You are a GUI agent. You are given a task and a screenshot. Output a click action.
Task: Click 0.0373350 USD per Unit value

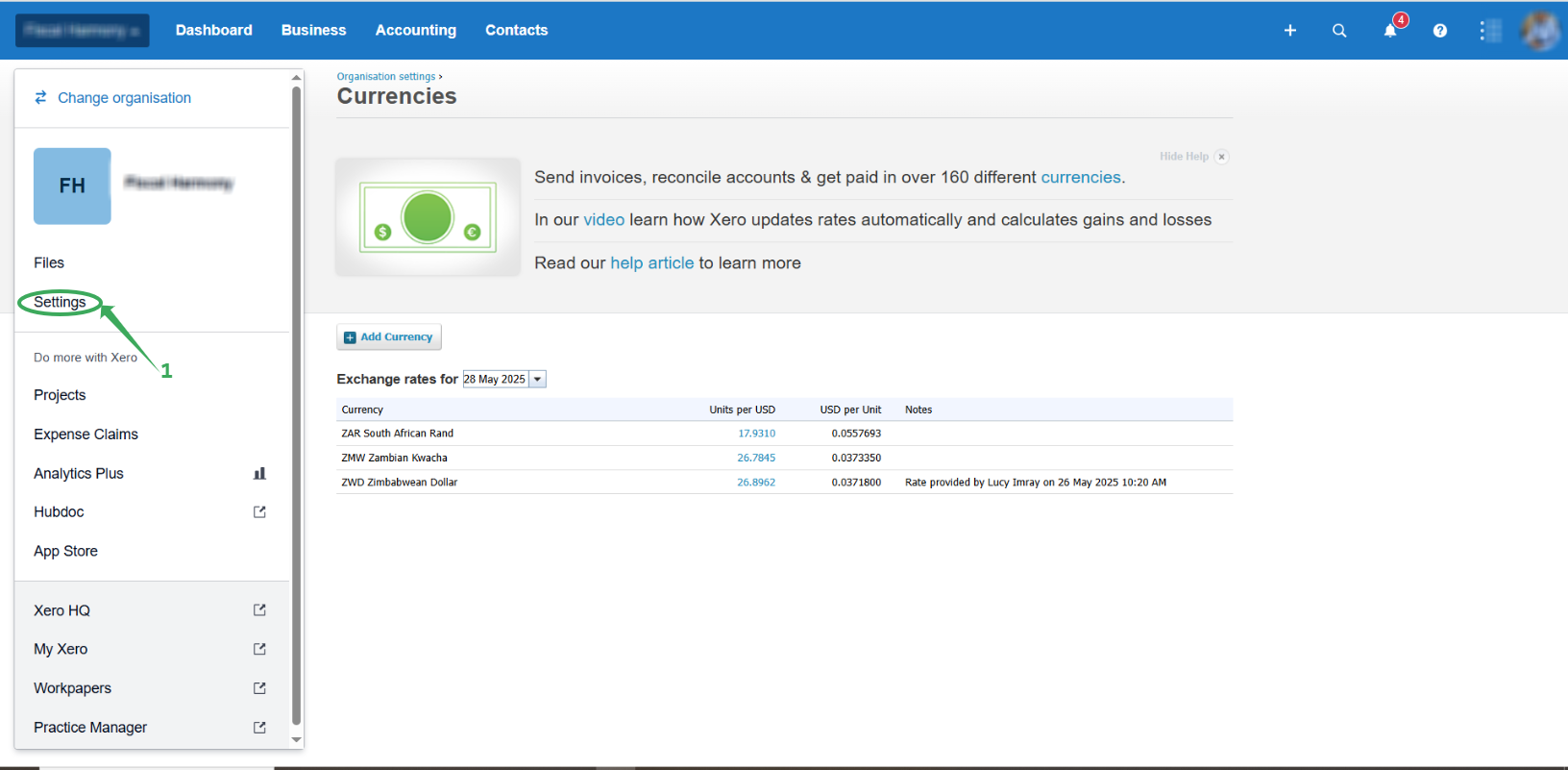pos(856,459)
